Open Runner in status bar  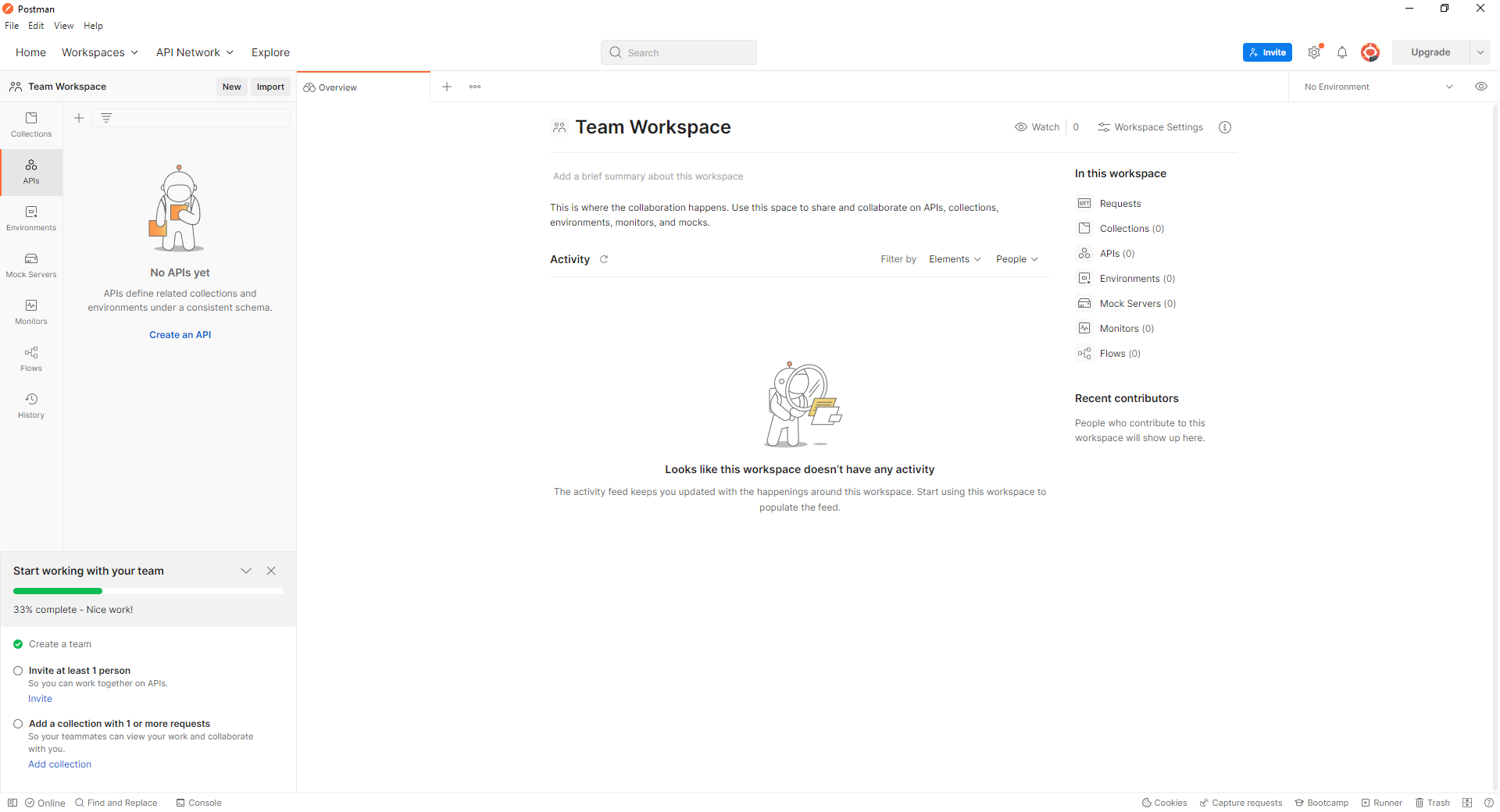(1381, 803)
